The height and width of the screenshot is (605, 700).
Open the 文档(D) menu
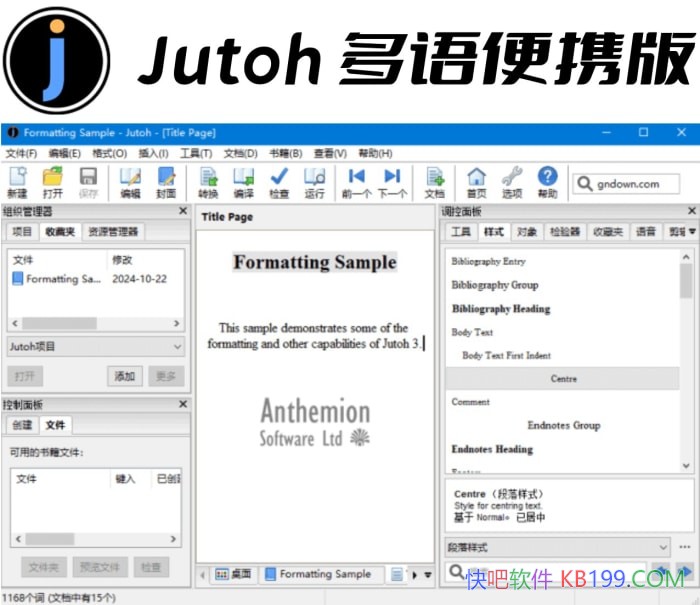click(241, 154)
